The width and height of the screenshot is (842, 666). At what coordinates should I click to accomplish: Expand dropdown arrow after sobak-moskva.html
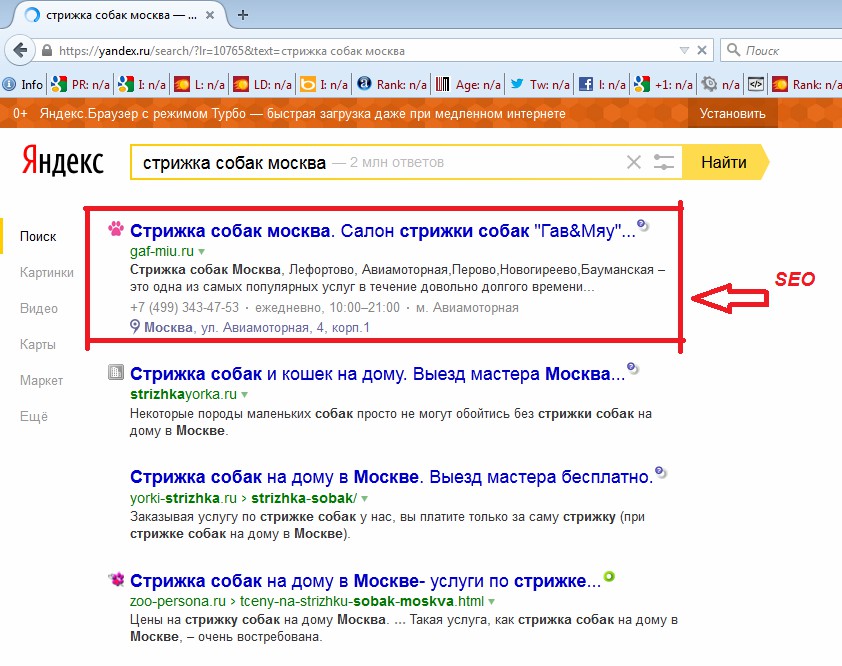[492, 602]
